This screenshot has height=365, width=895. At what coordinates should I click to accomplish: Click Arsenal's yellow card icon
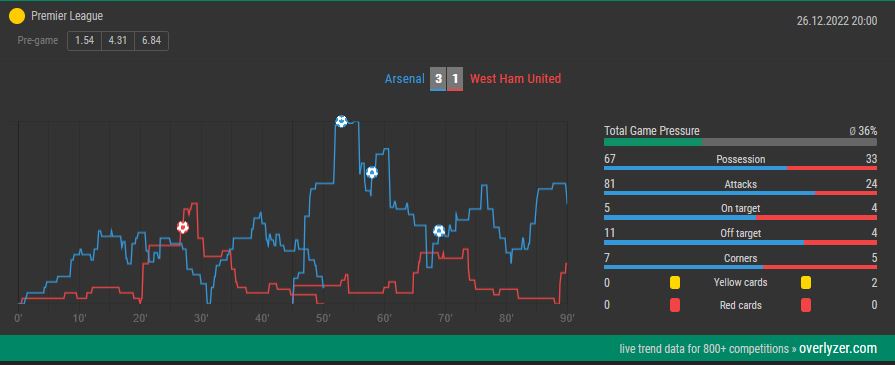click(675, 282)
